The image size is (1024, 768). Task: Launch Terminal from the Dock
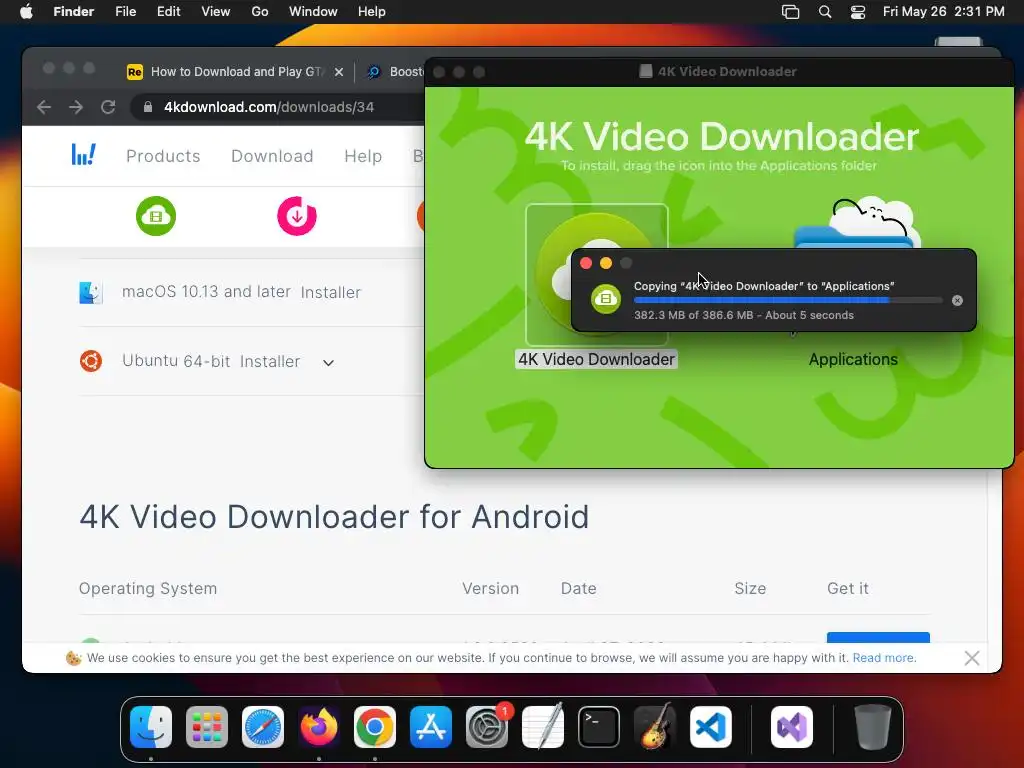point(599,727)
